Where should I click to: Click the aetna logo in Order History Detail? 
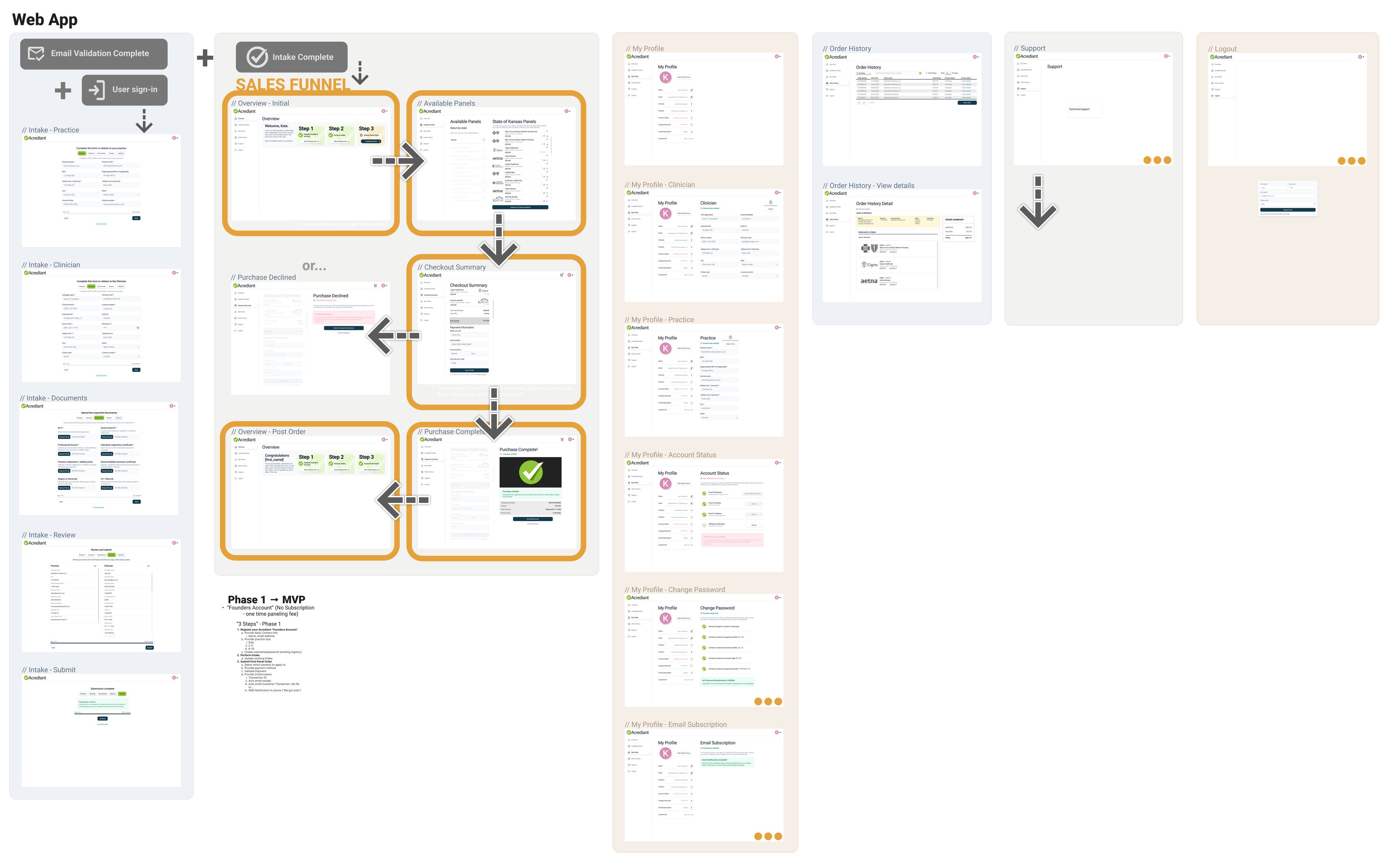[869, 281]
